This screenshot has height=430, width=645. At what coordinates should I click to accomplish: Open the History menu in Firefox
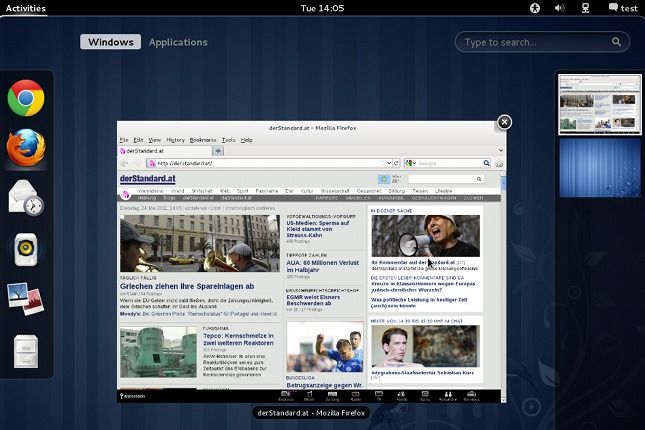coord(176,140)
